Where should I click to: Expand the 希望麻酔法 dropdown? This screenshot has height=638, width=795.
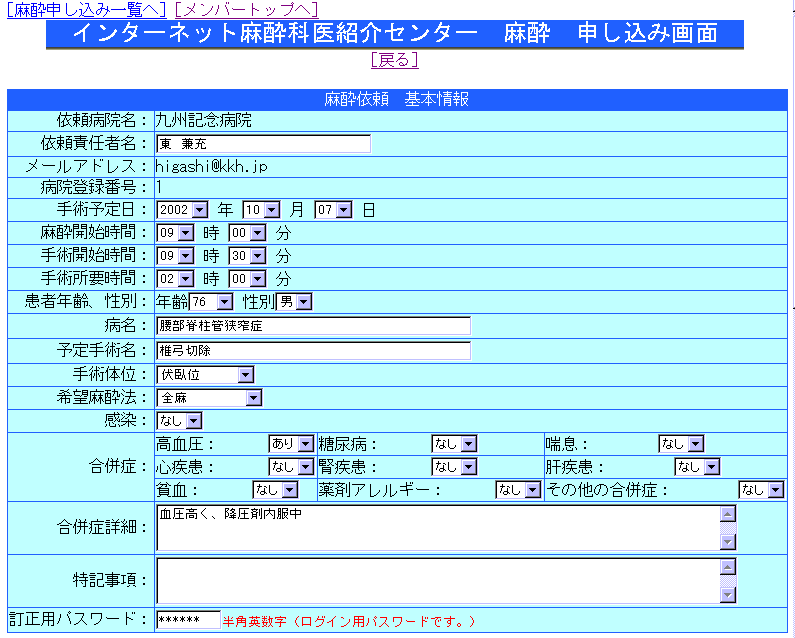(x=209, y=398)
